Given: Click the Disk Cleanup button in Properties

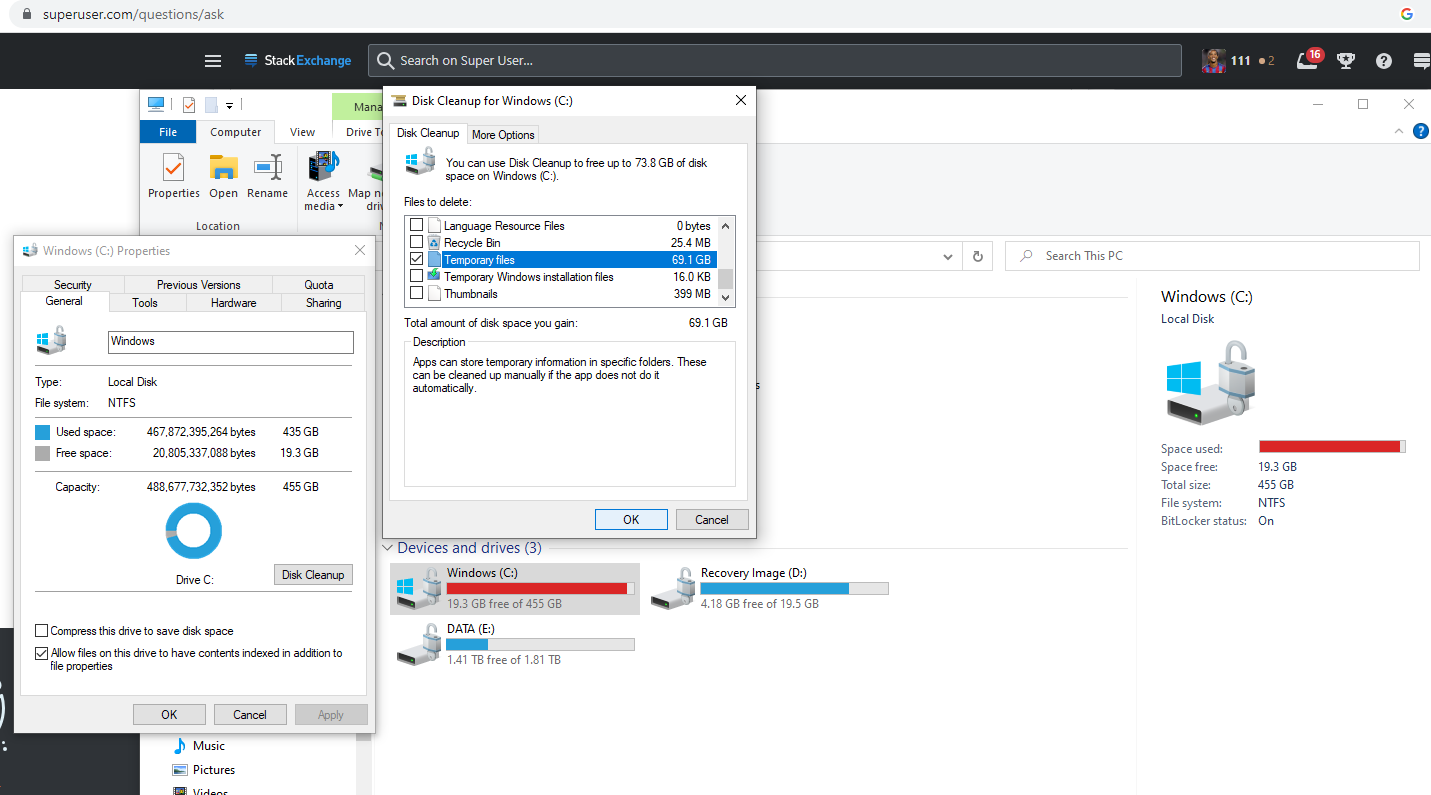Looking at the screenshot, I should [x=313, y=575].
